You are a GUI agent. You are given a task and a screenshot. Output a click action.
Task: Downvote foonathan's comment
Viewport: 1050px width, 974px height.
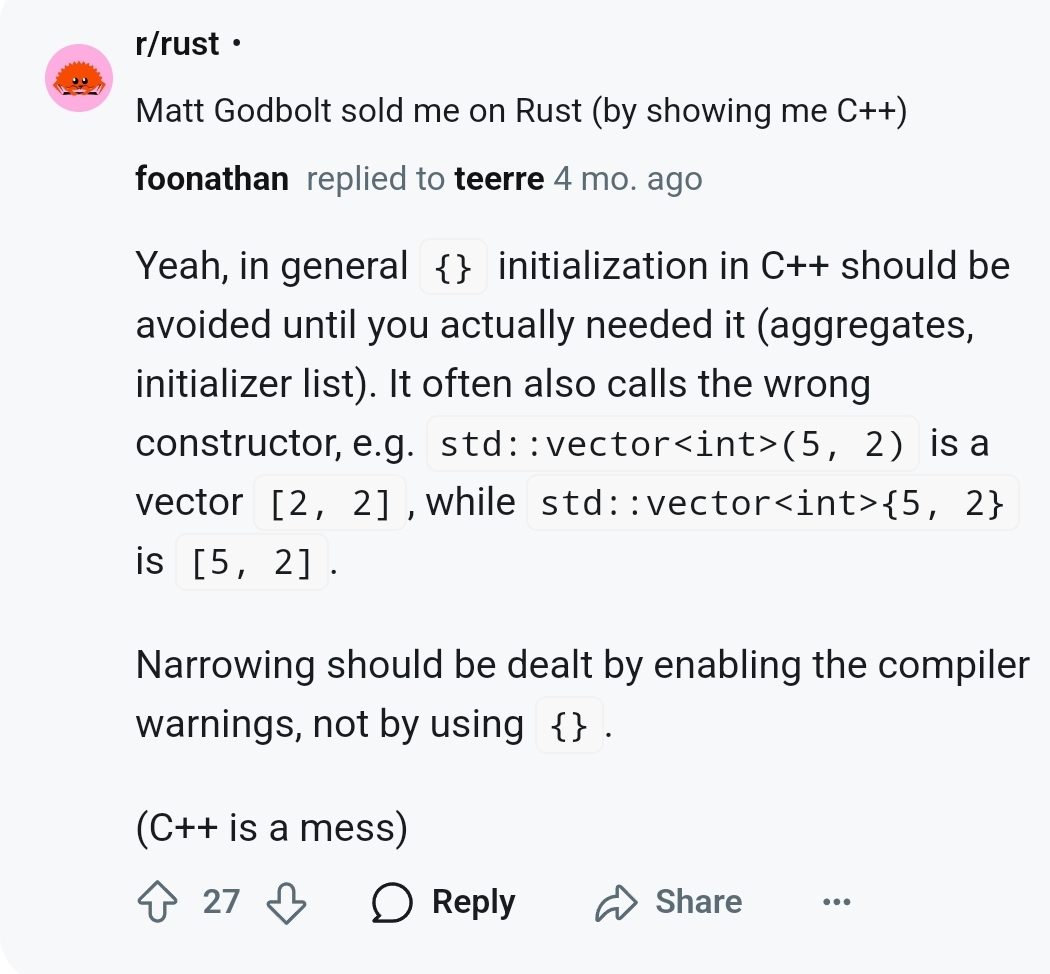(x=287, y=902)
